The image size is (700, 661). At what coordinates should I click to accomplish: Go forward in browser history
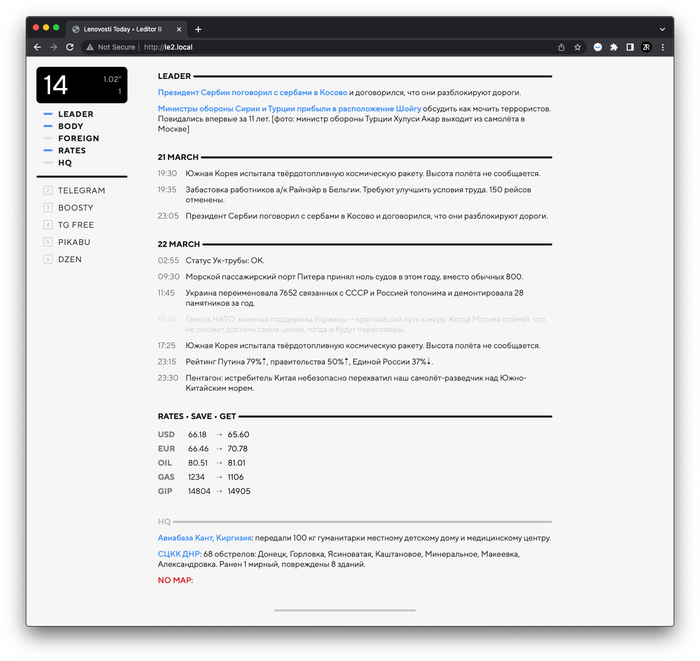click(x=54, y=47)
